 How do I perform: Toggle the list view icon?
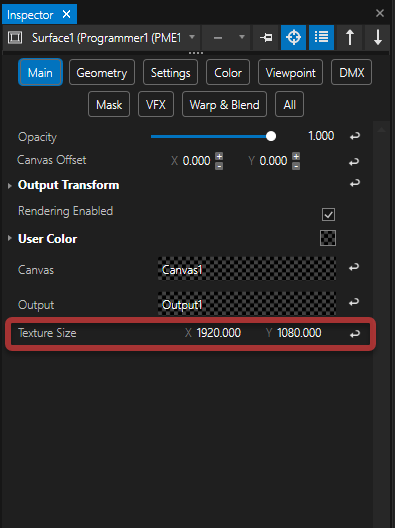[322, 37]
